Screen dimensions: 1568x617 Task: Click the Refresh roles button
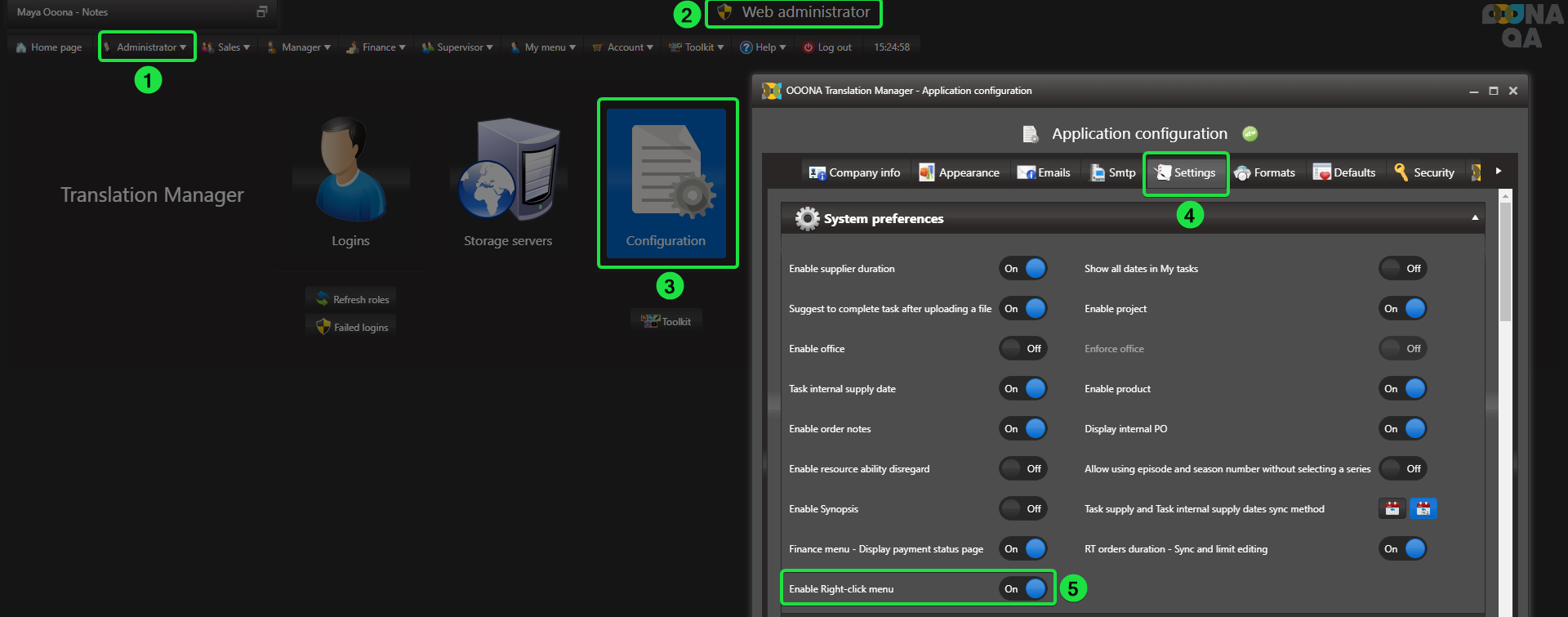click(x=352, y=300)
